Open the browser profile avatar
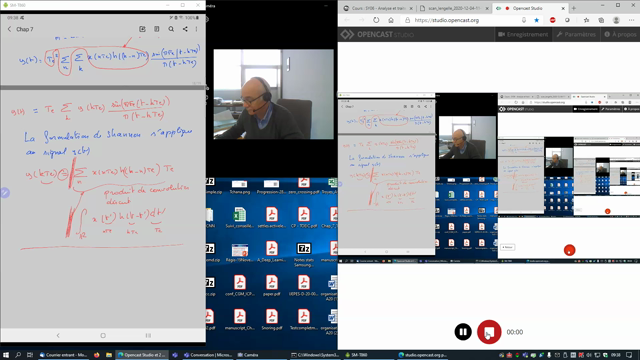The height and width of the screenshot is (360, 640). pos(616,20)
